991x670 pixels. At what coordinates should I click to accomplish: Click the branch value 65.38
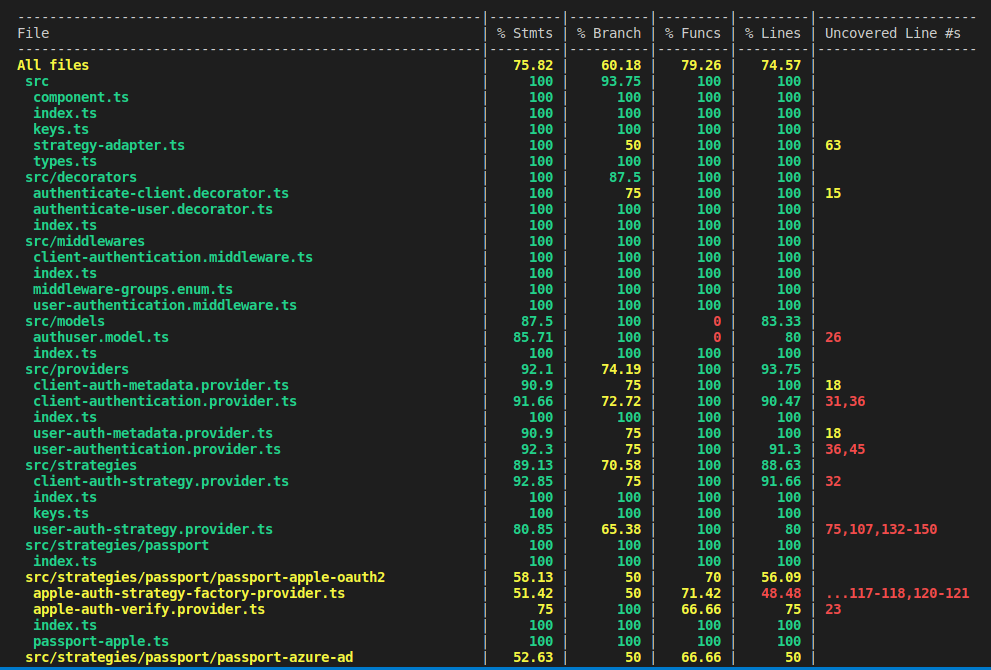(x=621, y=530)
